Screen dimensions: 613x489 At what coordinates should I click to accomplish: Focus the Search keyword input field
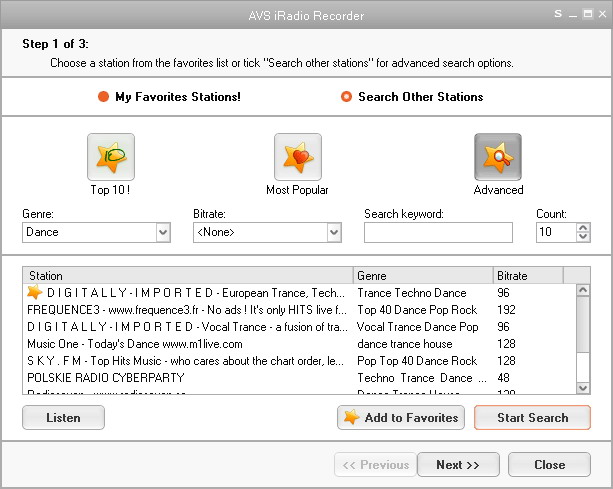point(438,233)
